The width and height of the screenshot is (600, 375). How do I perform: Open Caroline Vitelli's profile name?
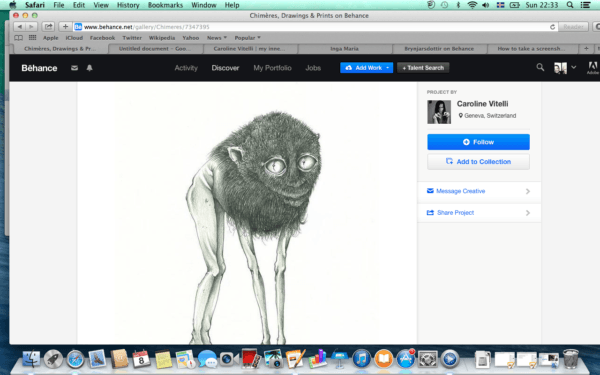pos(483,104)
